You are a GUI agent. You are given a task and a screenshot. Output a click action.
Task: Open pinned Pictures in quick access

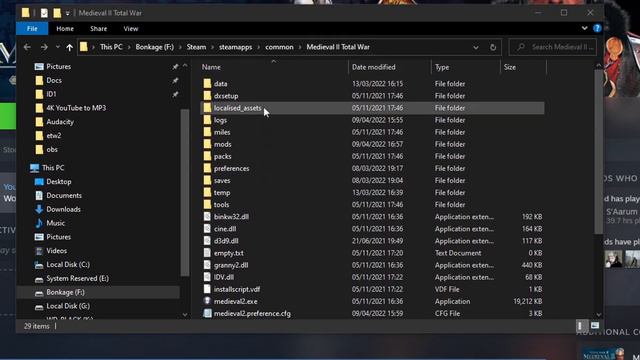click(x=58, y=67)
